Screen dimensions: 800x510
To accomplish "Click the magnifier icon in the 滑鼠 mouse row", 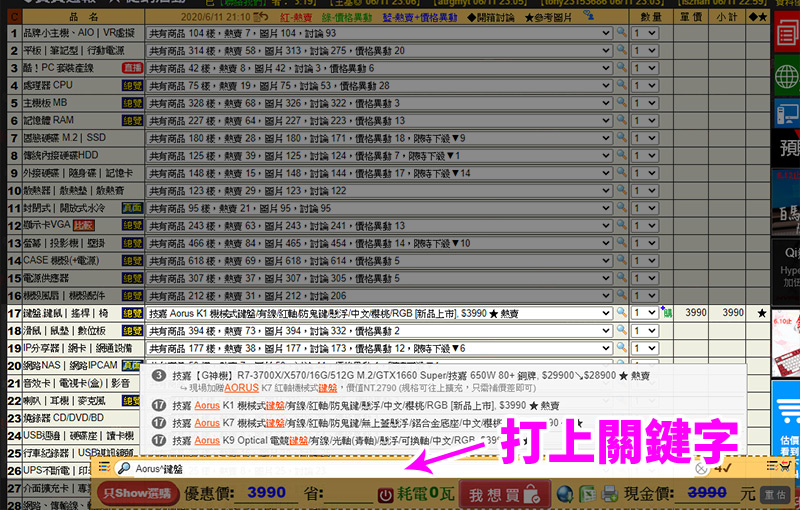I will (x=621, y=330).
